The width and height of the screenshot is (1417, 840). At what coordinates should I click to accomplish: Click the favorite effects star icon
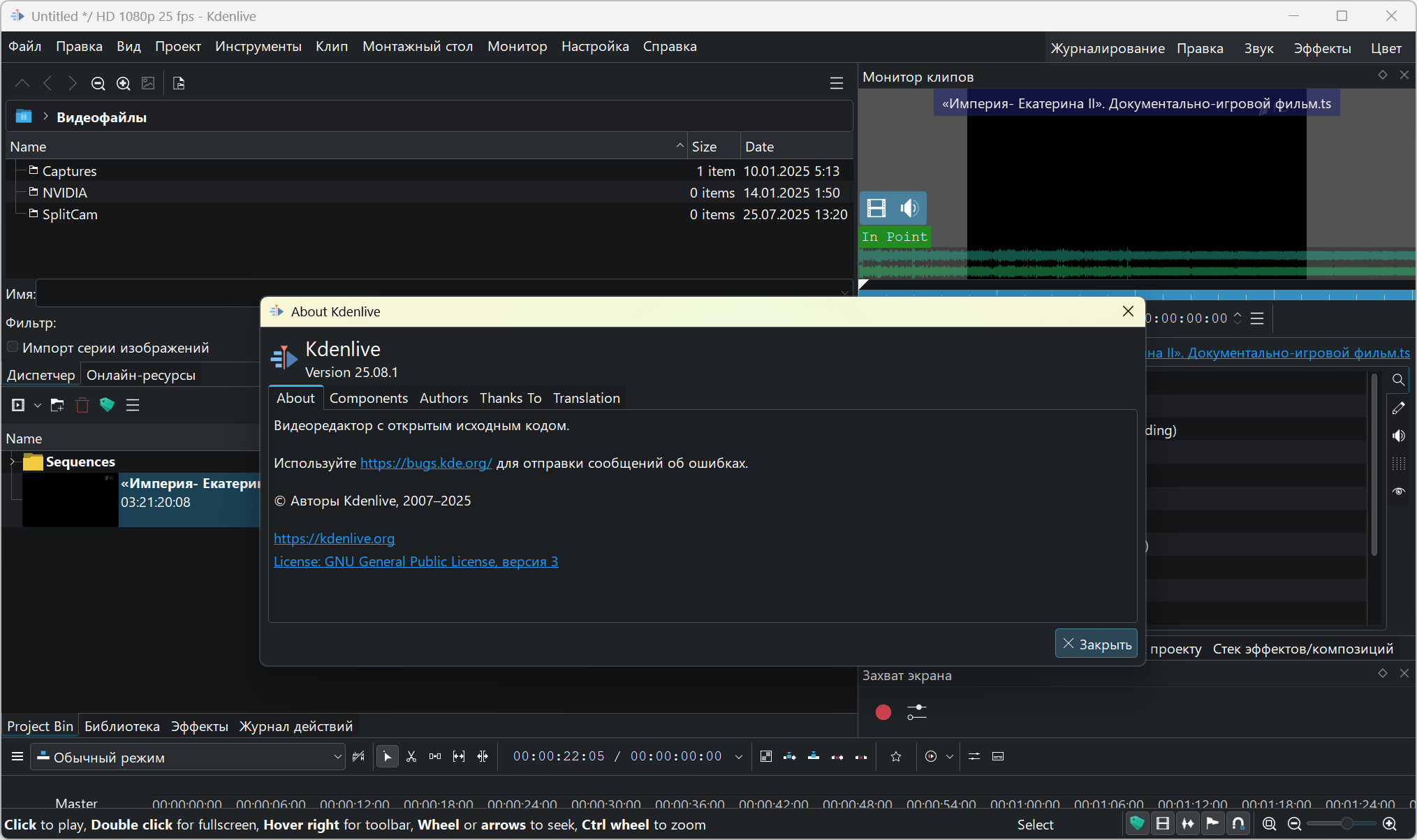click(896, 756)
